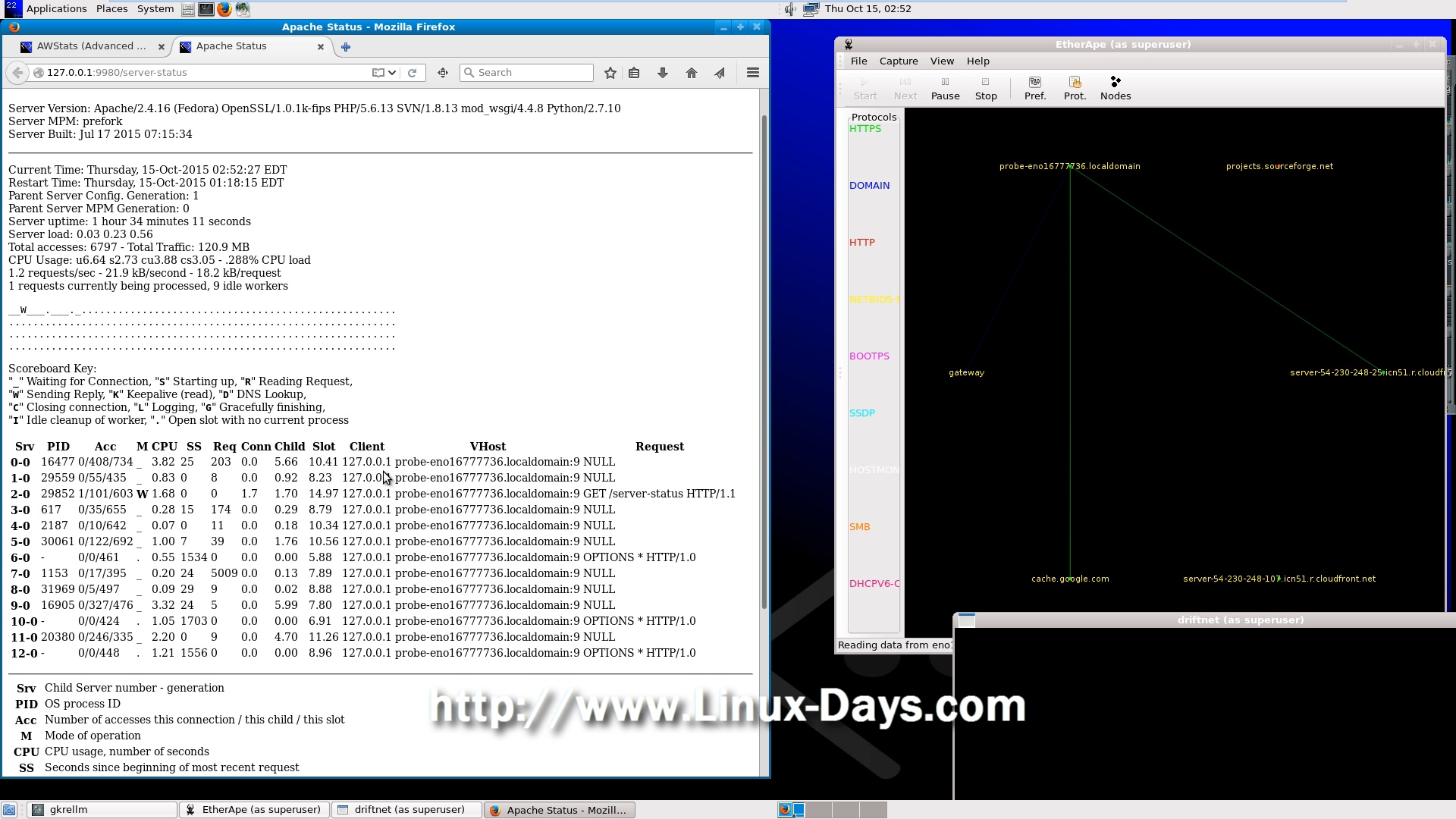This screenshot has height=819, width=1456.
Task: Switch to the AWStats tab
Action: click(x=93, y=46)
